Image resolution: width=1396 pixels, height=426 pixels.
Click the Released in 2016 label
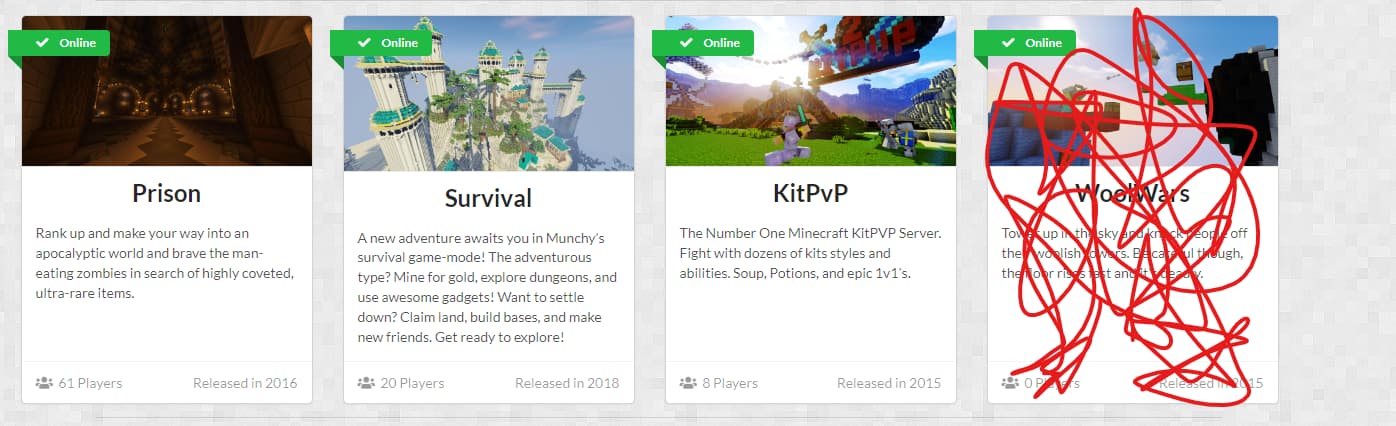point(245,383)
